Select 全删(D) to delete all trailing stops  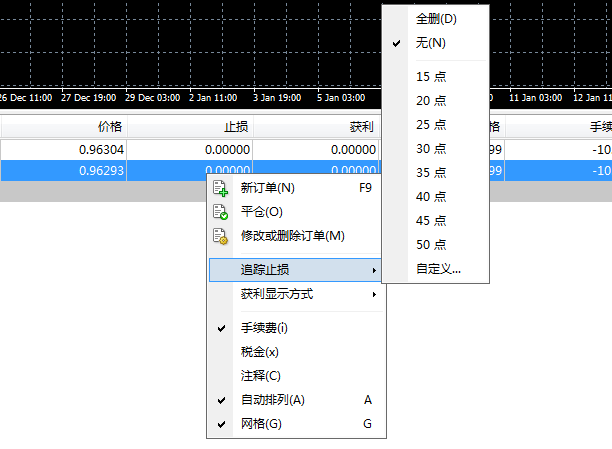tap(436, 19)
